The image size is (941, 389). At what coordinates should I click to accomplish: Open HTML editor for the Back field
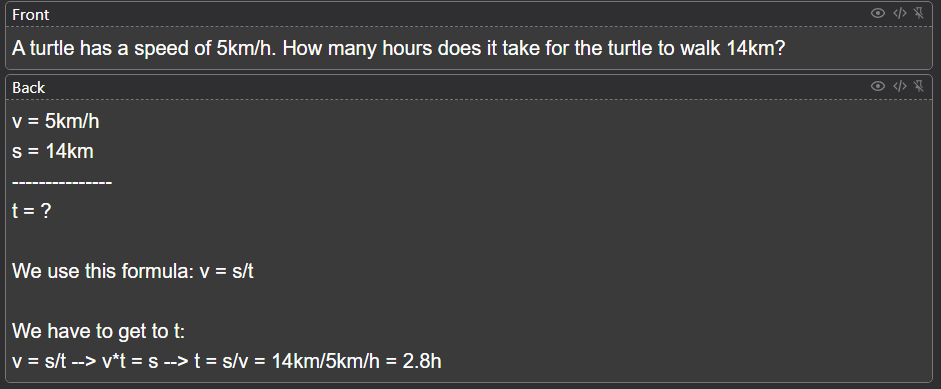pyautogui.click(x=899, y=86)
